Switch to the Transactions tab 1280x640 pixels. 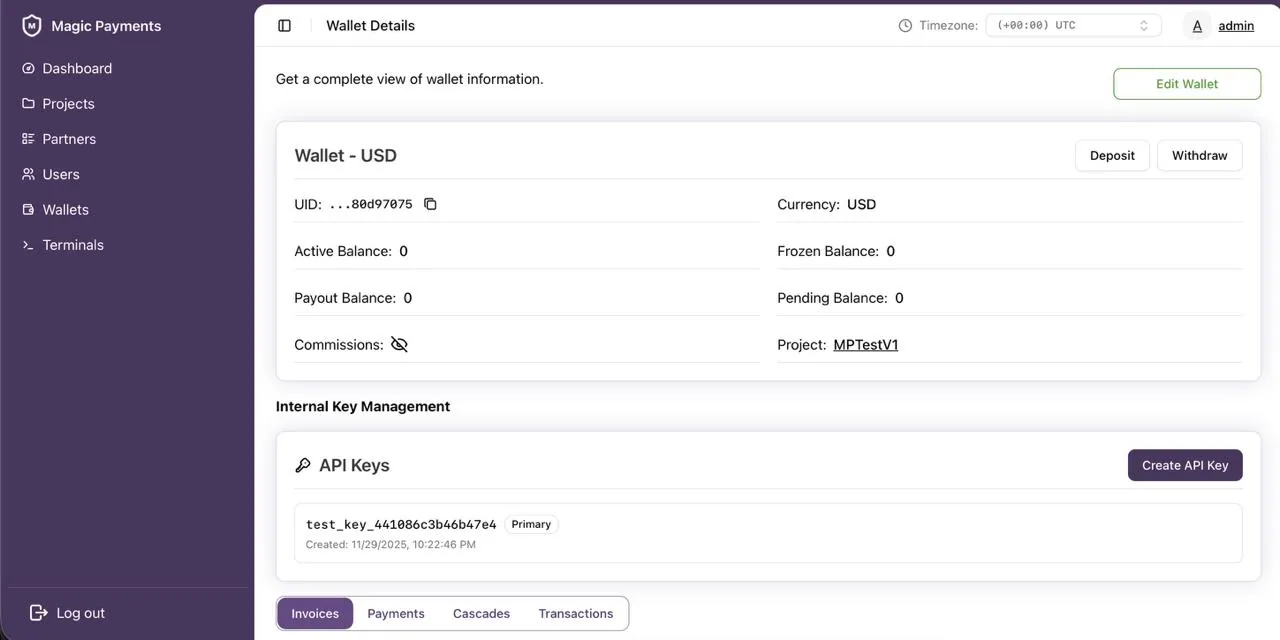[x=576, y=614]
